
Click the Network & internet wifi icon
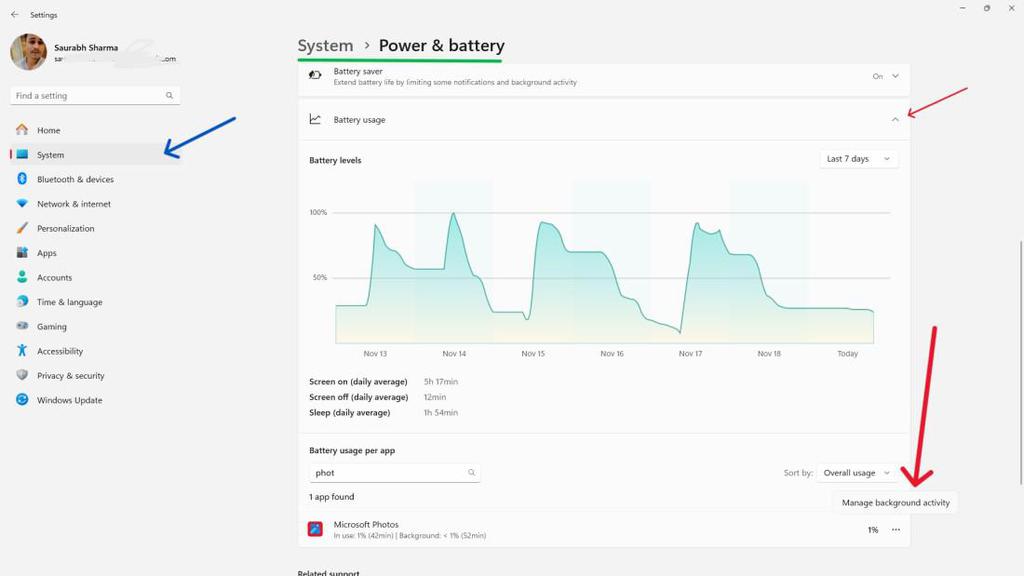pos(22,204)
